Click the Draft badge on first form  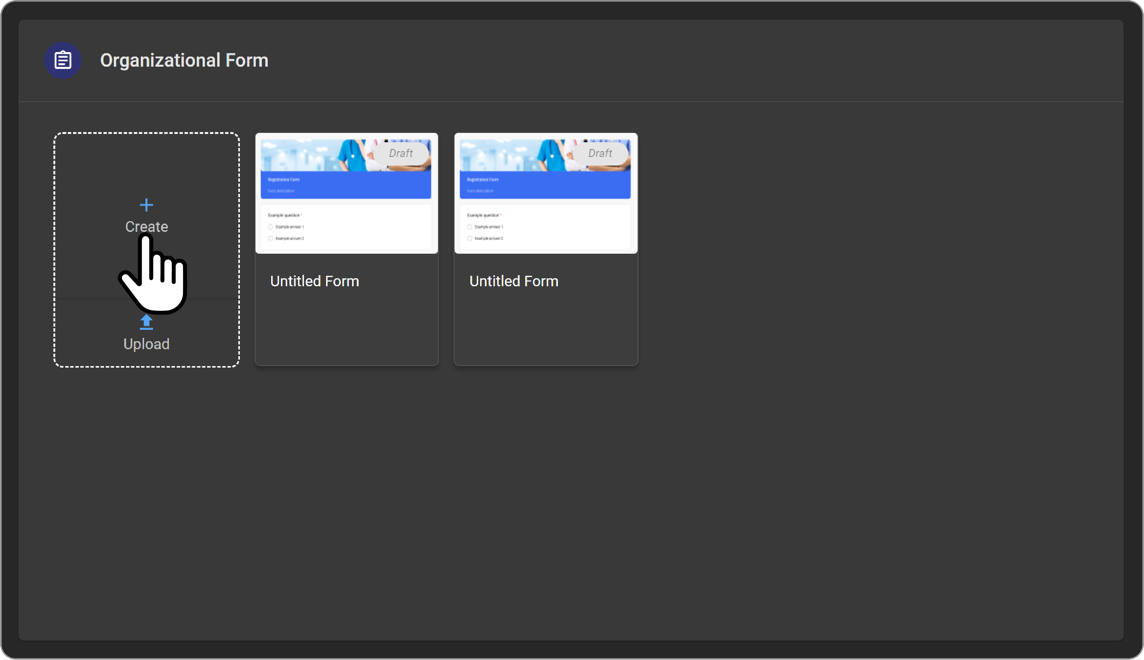[x=400, y=153]
